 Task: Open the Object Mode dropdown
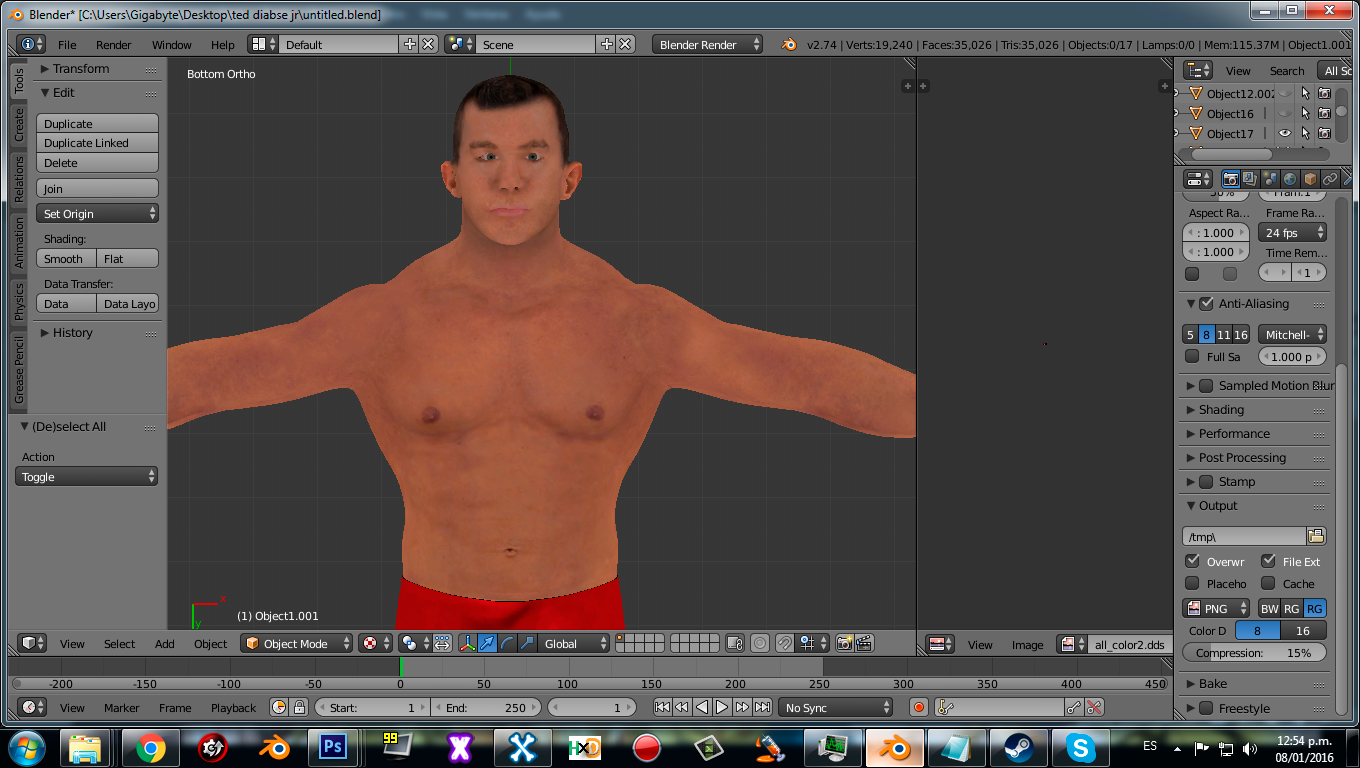(x=297, y=643)
